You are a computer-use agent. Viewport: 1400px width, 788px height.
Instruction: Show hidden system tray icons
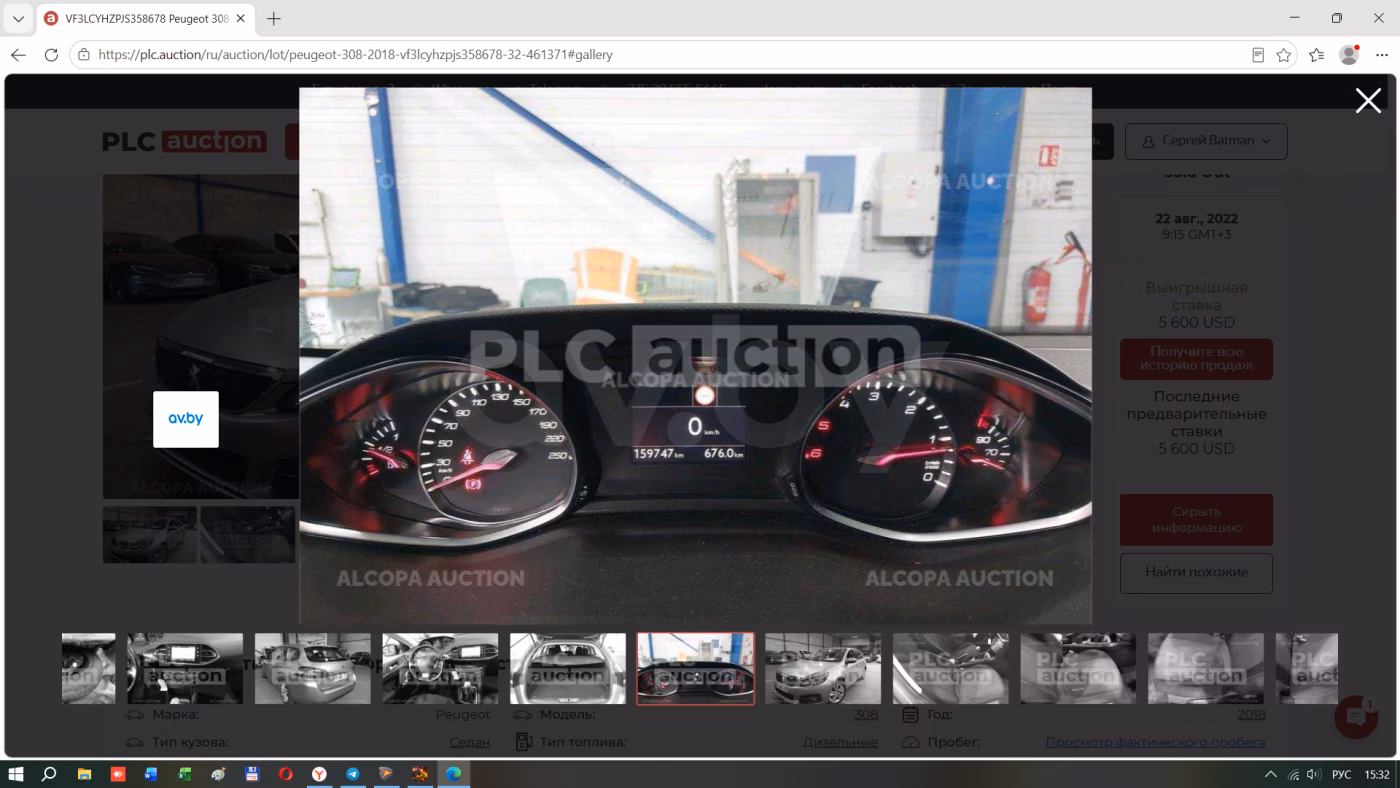(1271, 774)
